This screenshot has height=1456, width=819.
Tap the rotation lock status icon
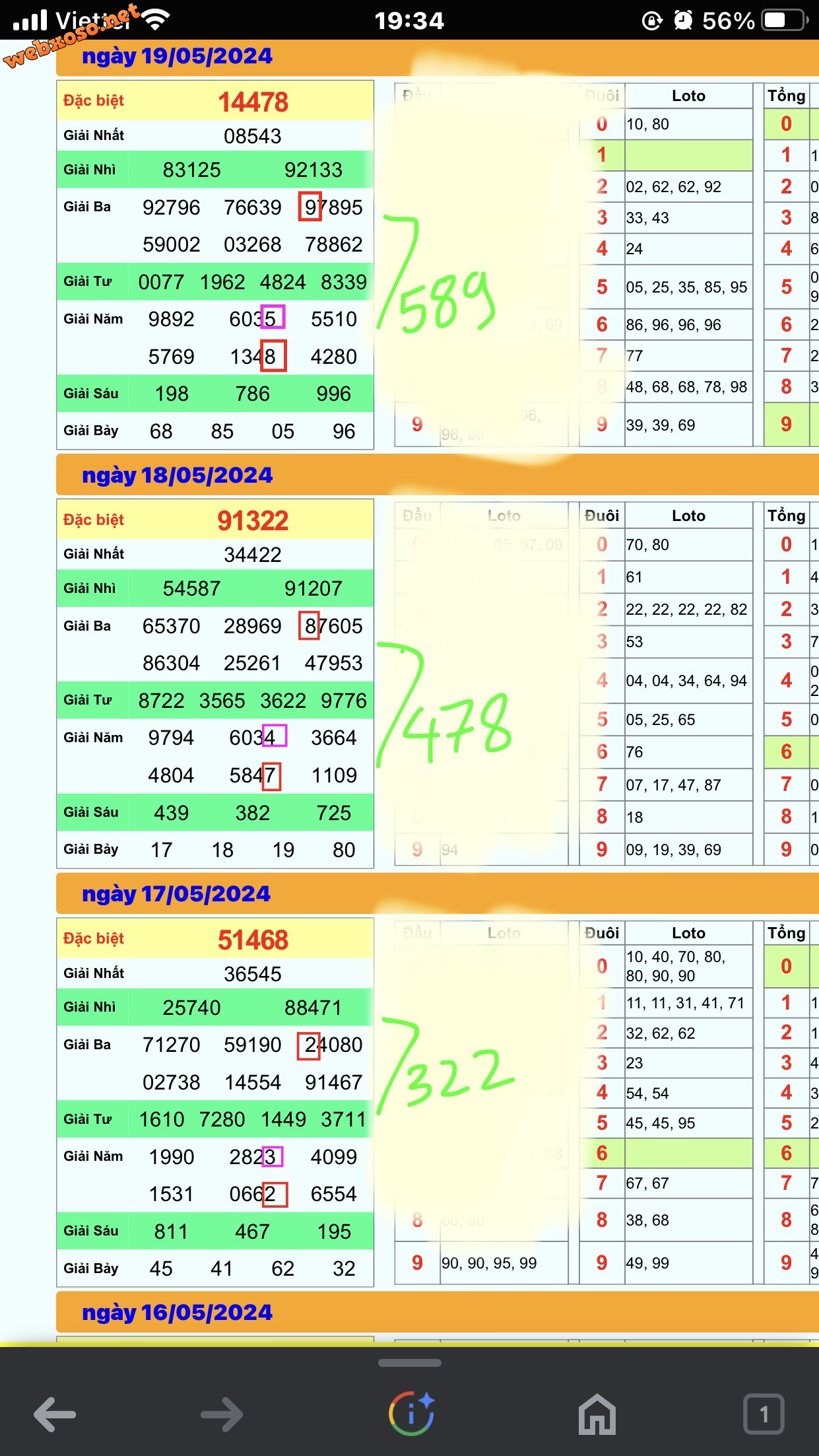pyautogui.click(x=652, y=20)
